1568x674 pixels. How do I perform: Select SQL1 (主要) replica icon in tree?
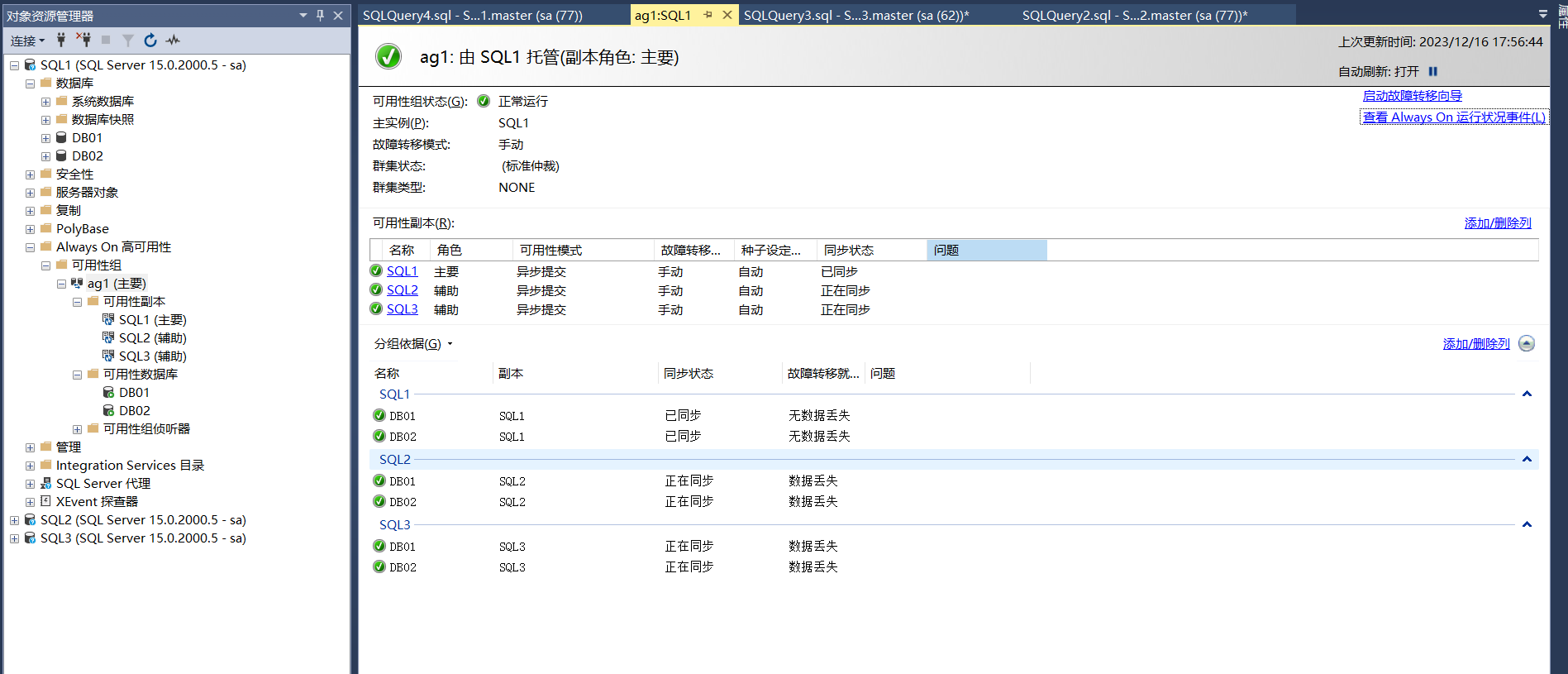108,320
